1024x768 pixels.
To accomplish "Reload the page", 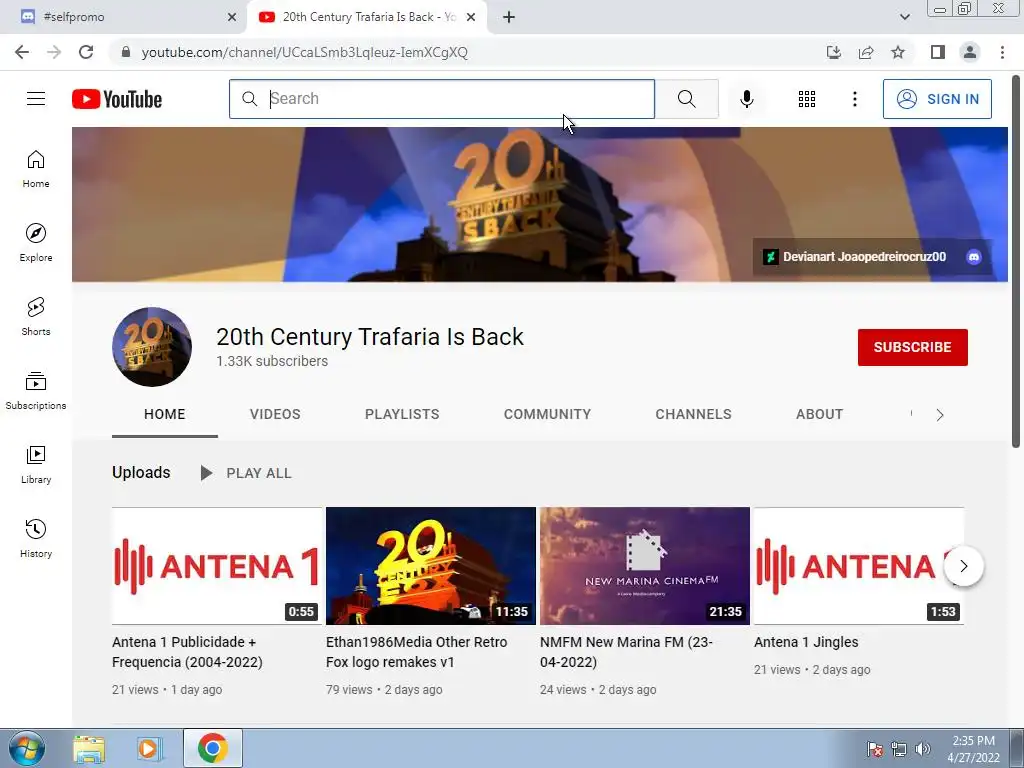I will pyautogui.click(x=86, y=52).
